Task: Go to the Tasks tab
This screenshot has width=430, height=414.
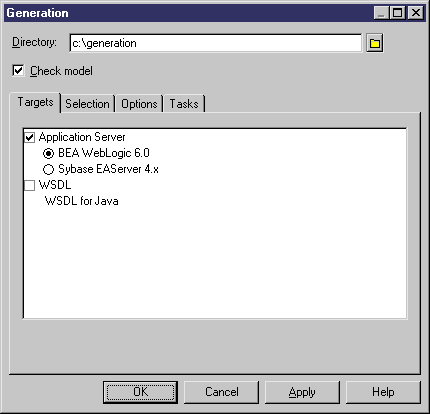Action: tap(184, 104)
